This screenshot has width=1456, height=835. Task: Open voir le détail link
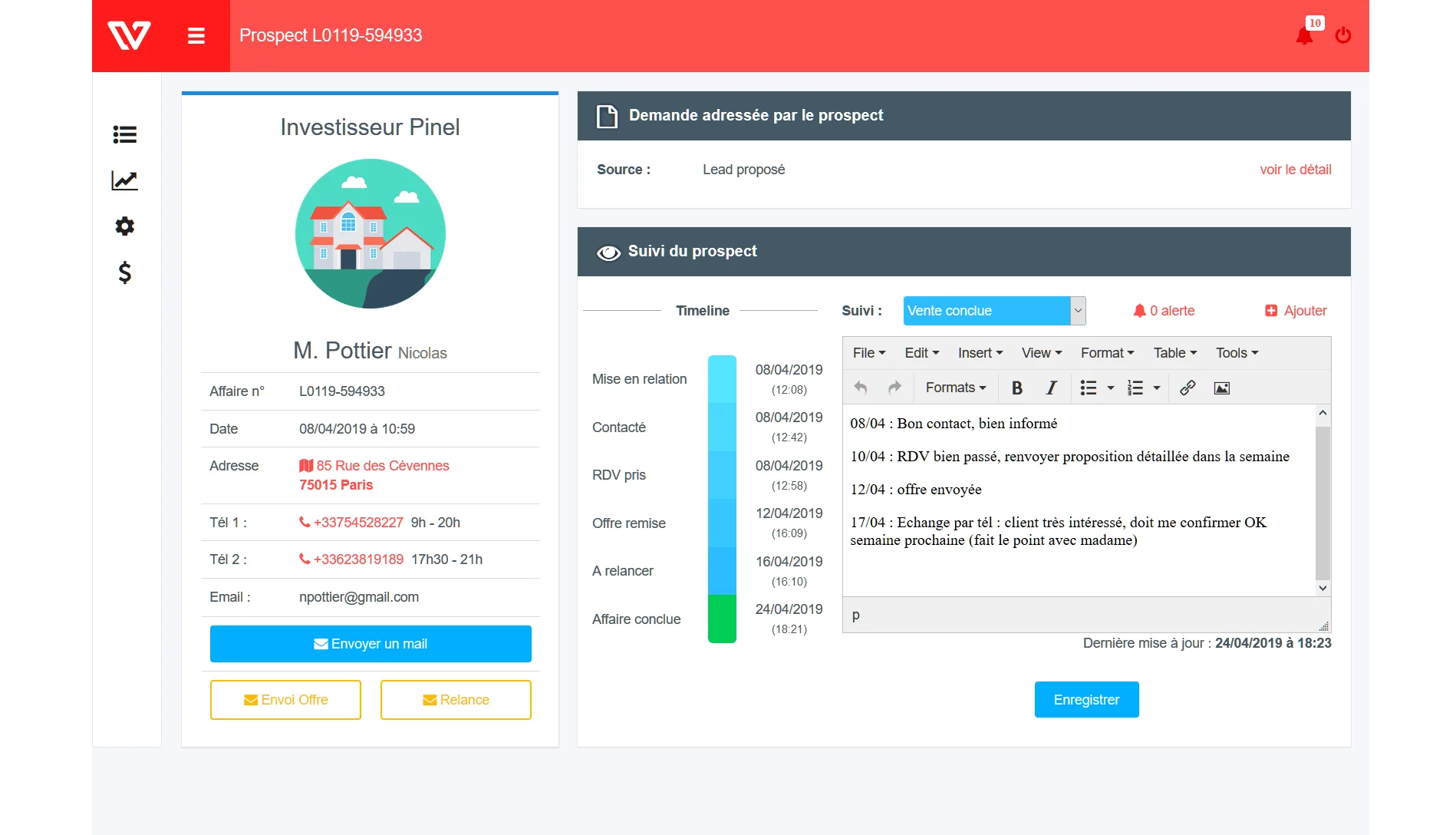pyautogui.click(x=1296, y=170)
